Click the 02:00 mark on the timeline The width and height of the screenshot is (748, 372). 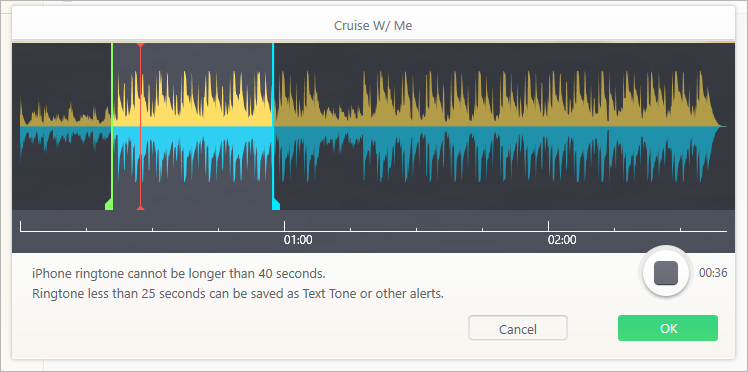pos(562,239)
